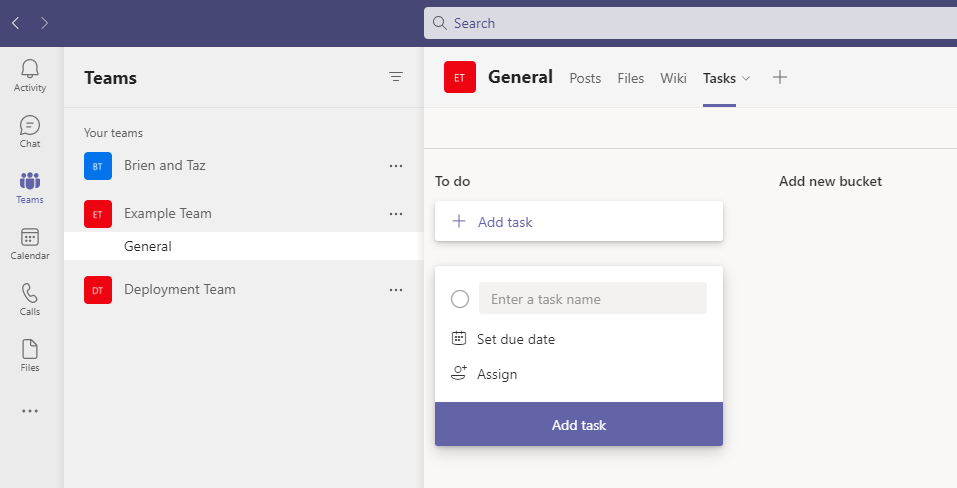Screen dimensions: 957x488
Task: Open the Files icon in sidebar
Action: click(29, 349)
